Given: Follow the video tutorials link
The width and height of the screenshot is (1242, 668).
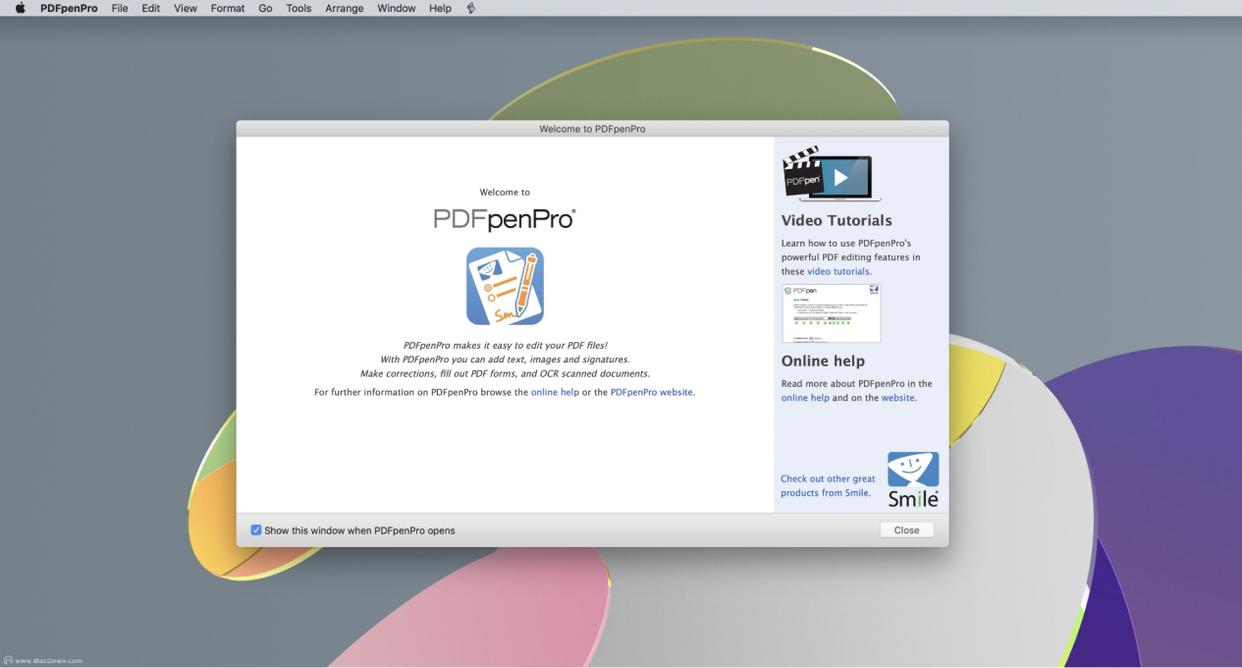Looking at the screenshot, I should [x=838, y=271].
